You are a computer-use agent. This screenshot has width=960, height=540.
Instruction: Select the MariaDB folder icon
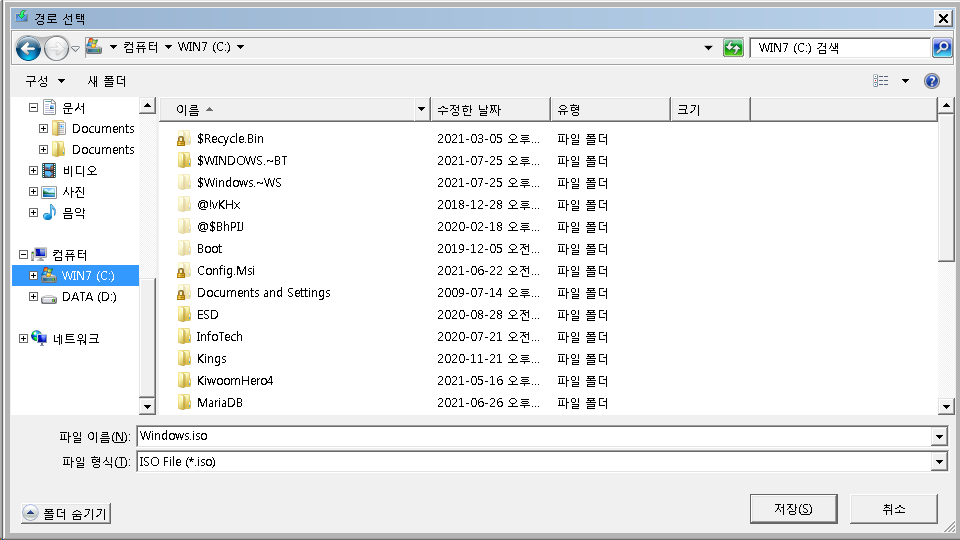pyautogui.click(x=183, y=403)
